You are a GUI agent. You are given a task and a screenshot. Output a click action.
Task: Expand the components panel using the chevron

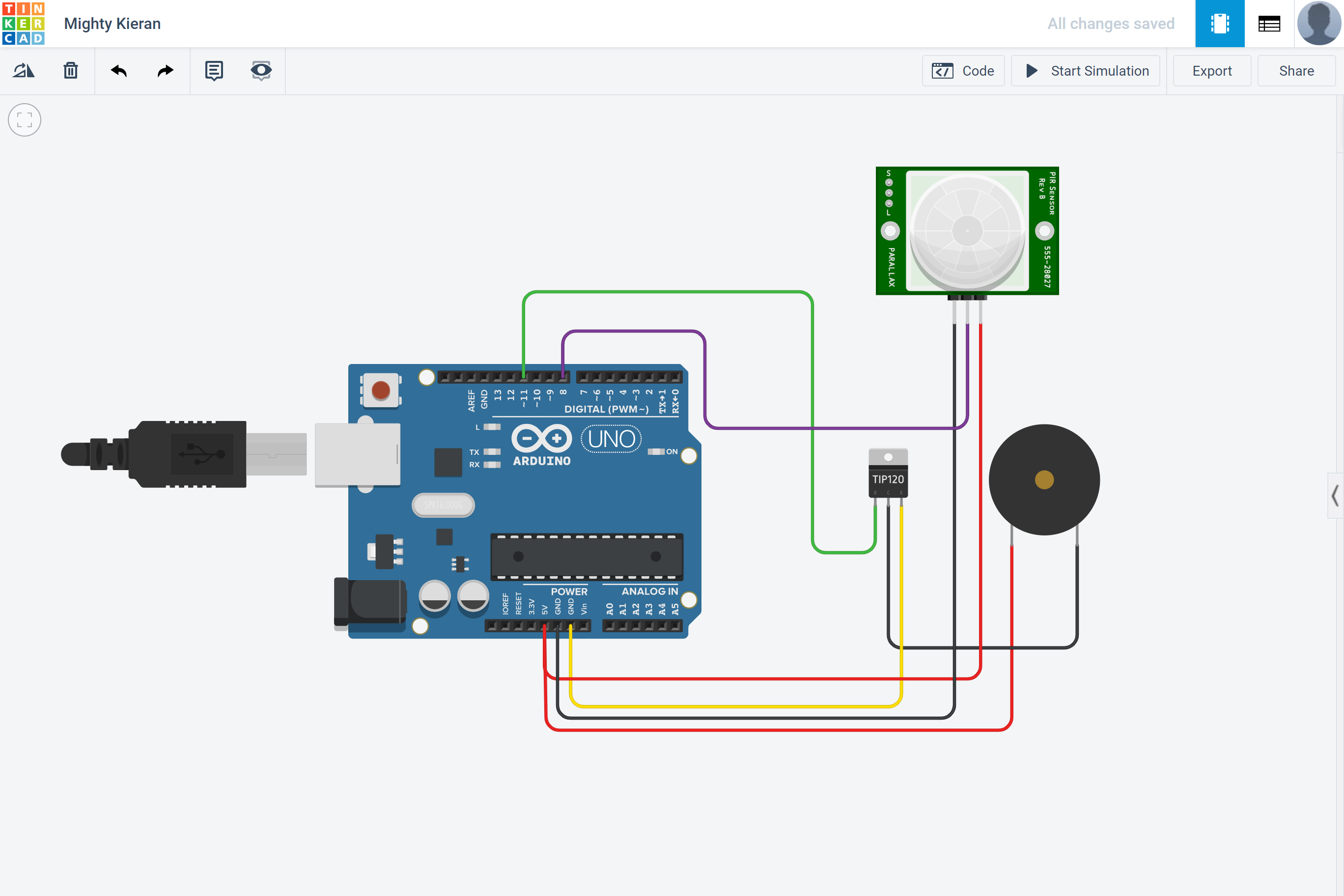(x=1336, y=496)
